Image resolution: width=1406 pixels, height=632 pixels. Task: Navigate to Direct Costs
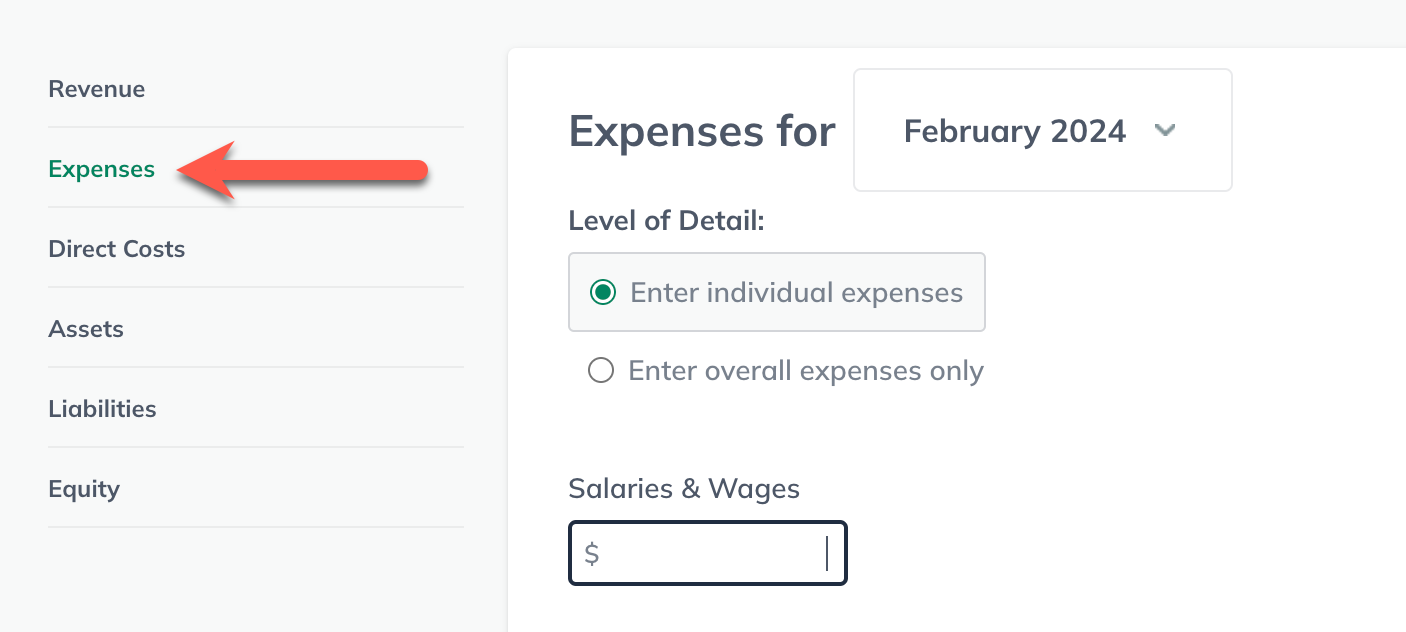click(x=116, y=248)
